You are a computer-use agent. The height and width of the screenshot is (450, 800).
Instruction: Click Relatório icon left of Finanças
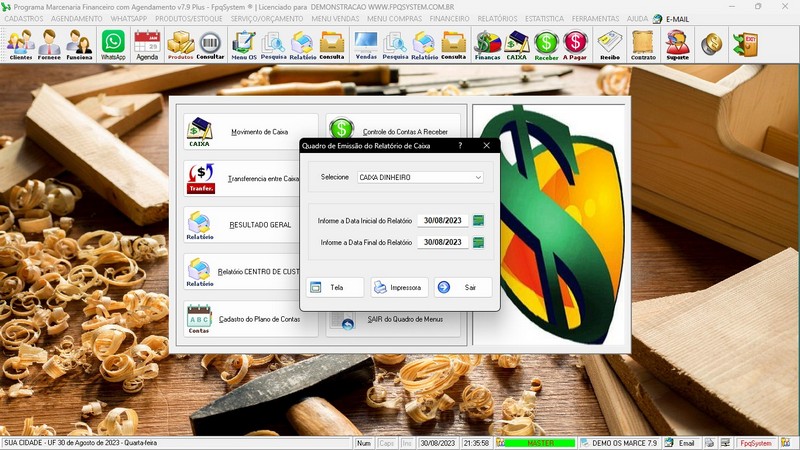[424, 44]
